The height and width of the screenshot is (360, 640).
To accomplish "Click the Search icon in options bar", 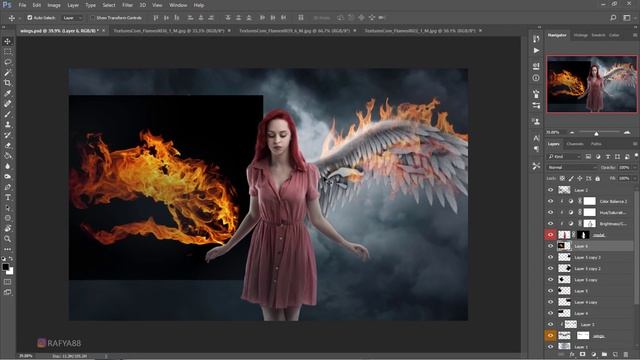I will click(613, 18).
